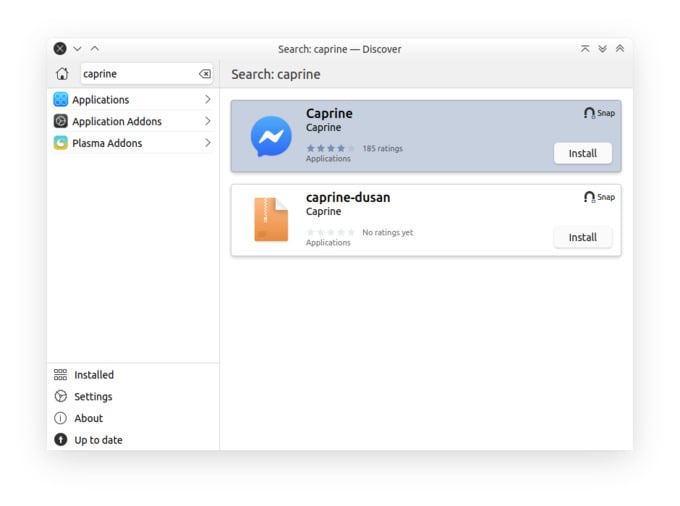This screenshot has height=506, width=680.
Task: Click the keep-above title bar icon
Action: (585, 49)
